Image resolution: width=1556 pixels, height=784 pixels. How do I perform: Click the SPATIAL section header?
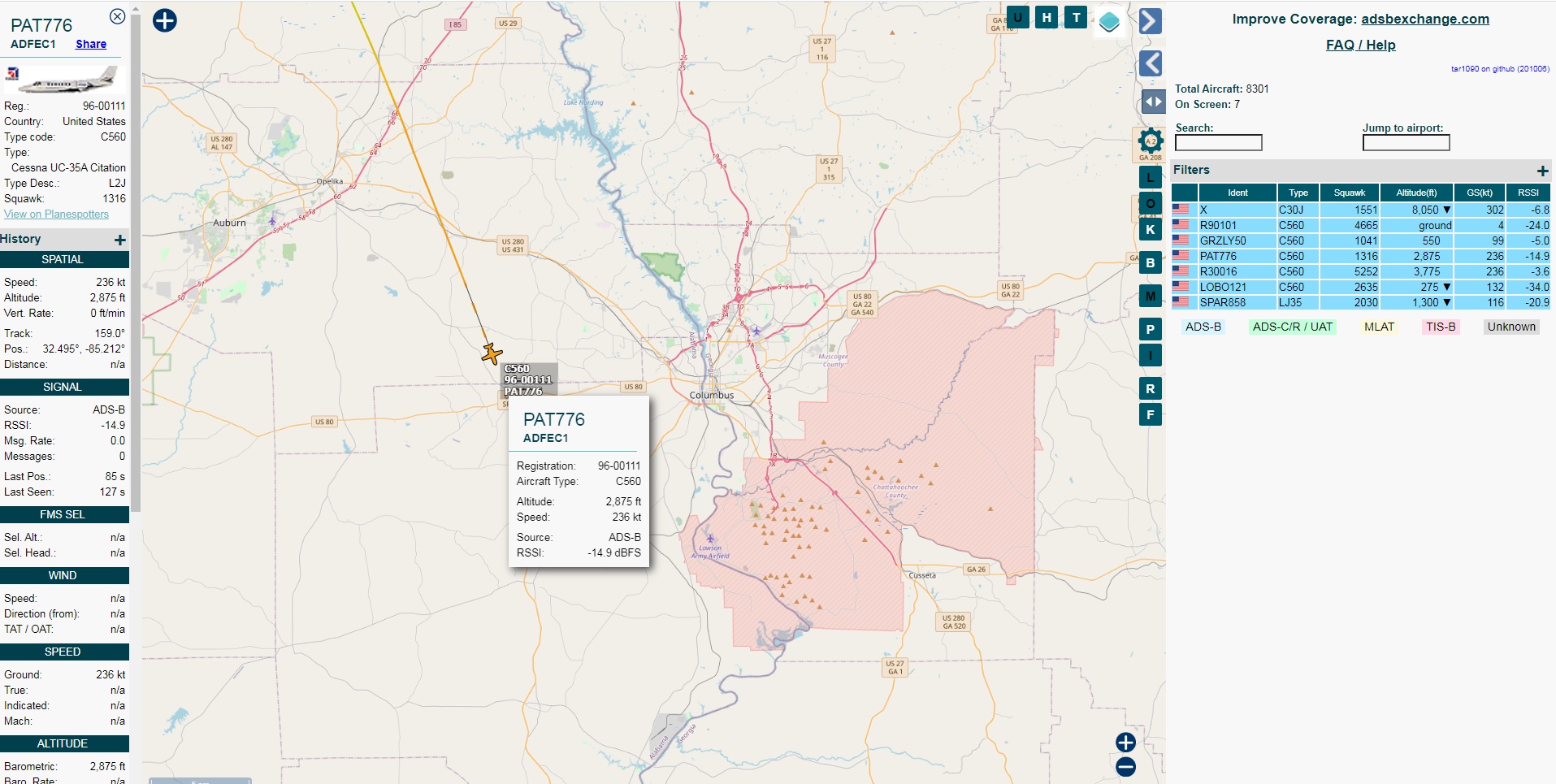point(63,260)
